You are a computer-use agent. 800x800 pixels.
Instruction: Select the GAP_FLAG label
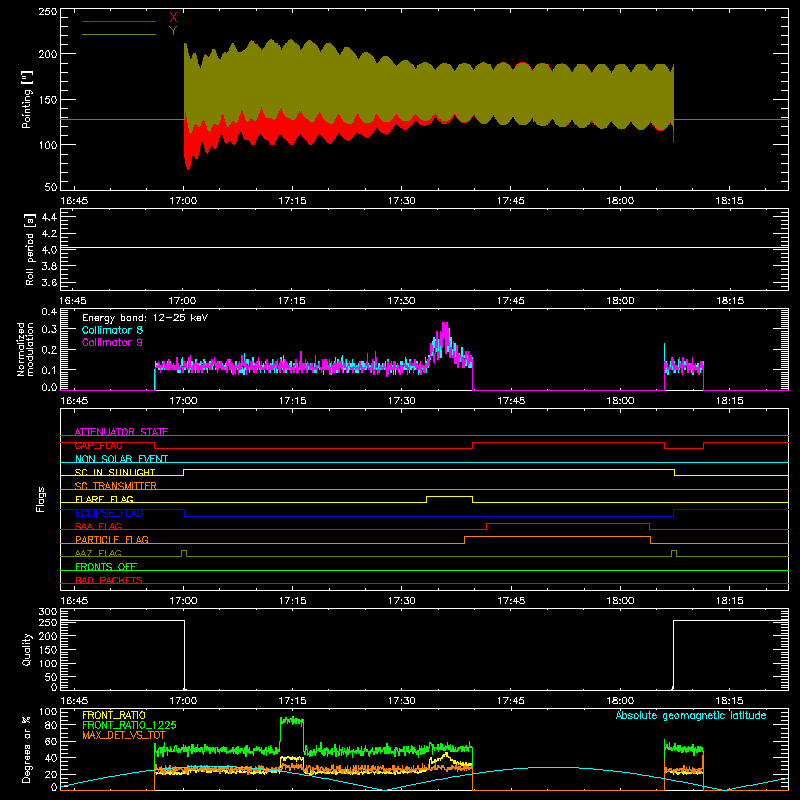98,445
